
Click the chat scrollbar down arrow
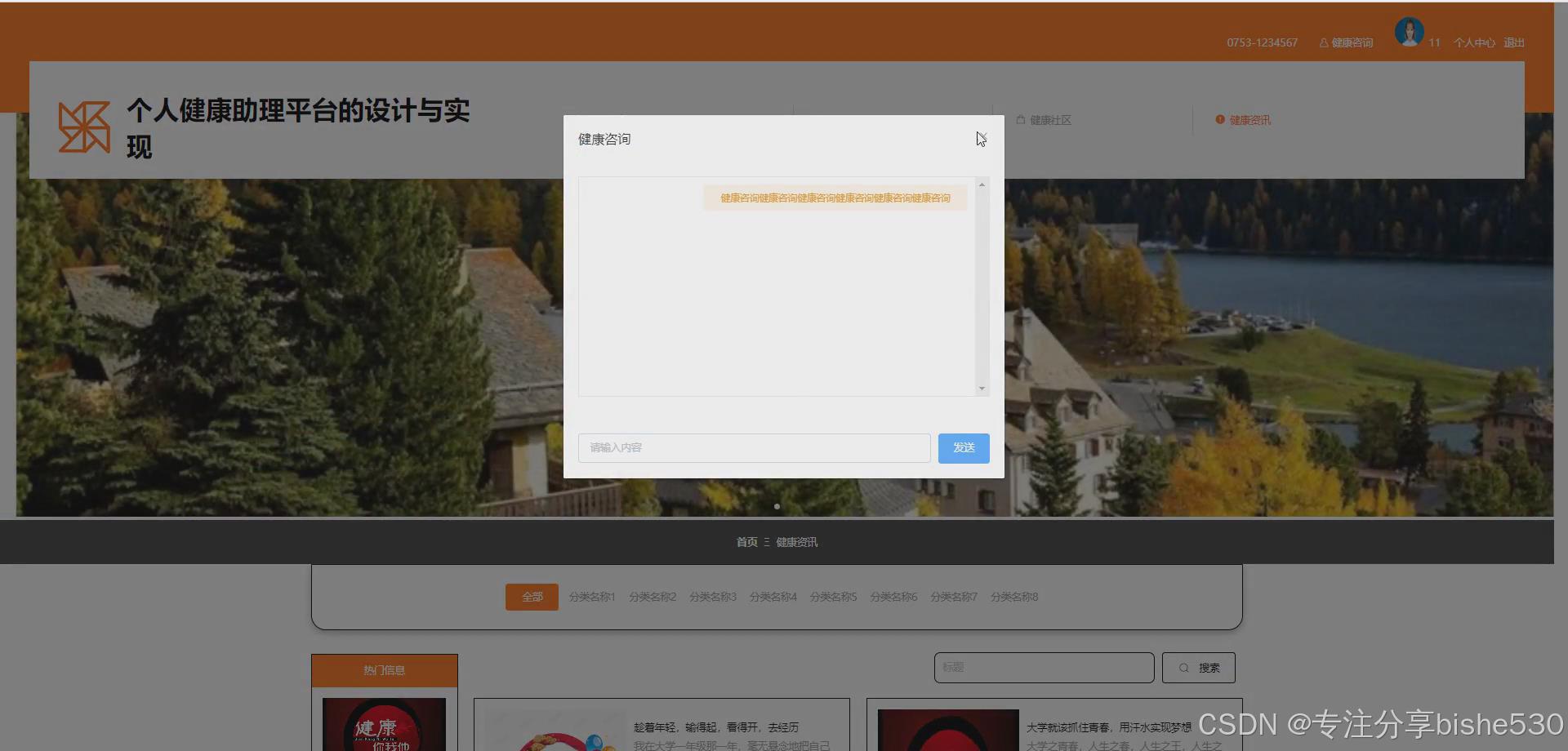pos(982,389)
